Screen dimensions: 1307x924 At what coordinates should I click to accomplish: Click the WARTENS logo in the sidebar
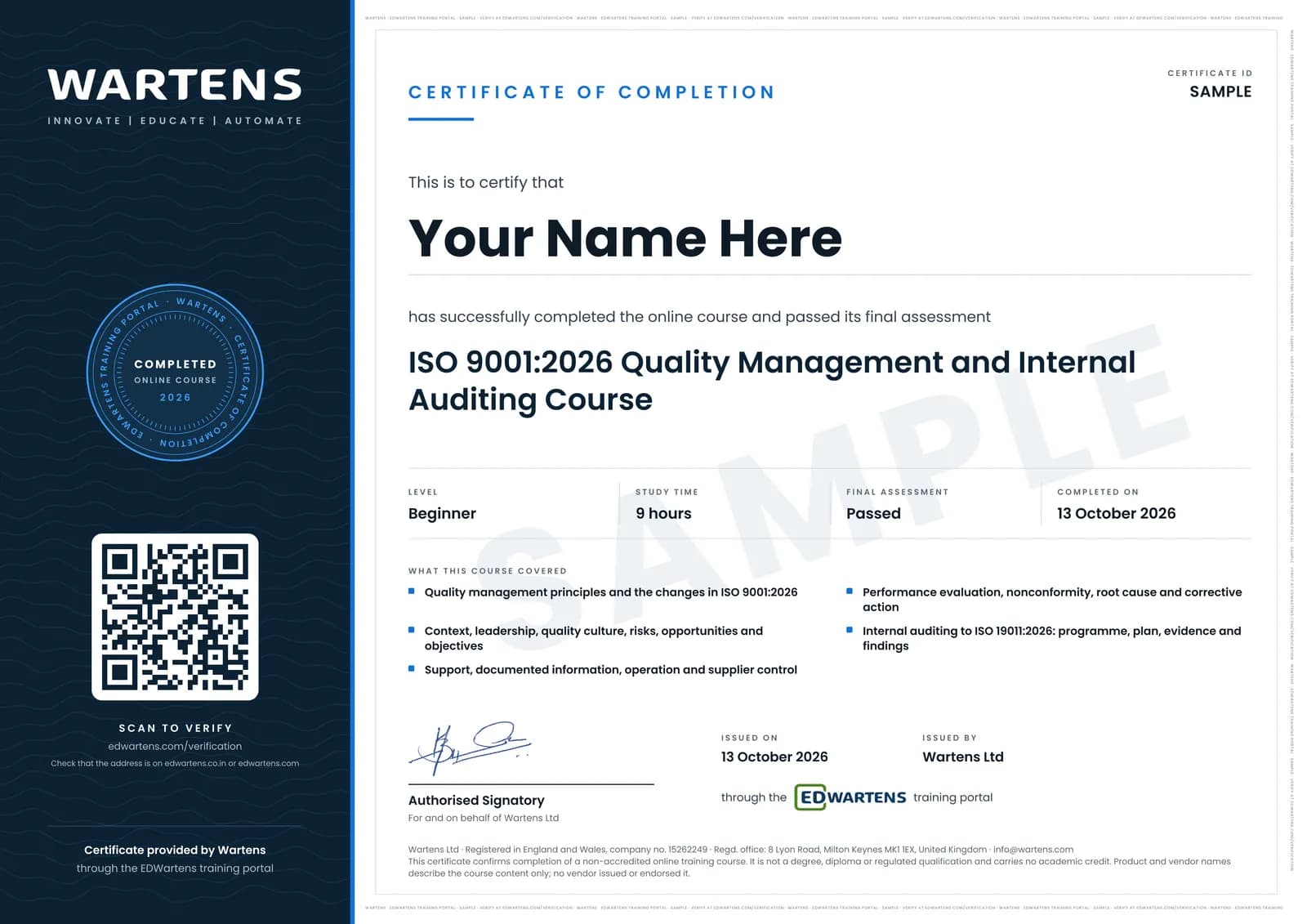coord(175,85)
